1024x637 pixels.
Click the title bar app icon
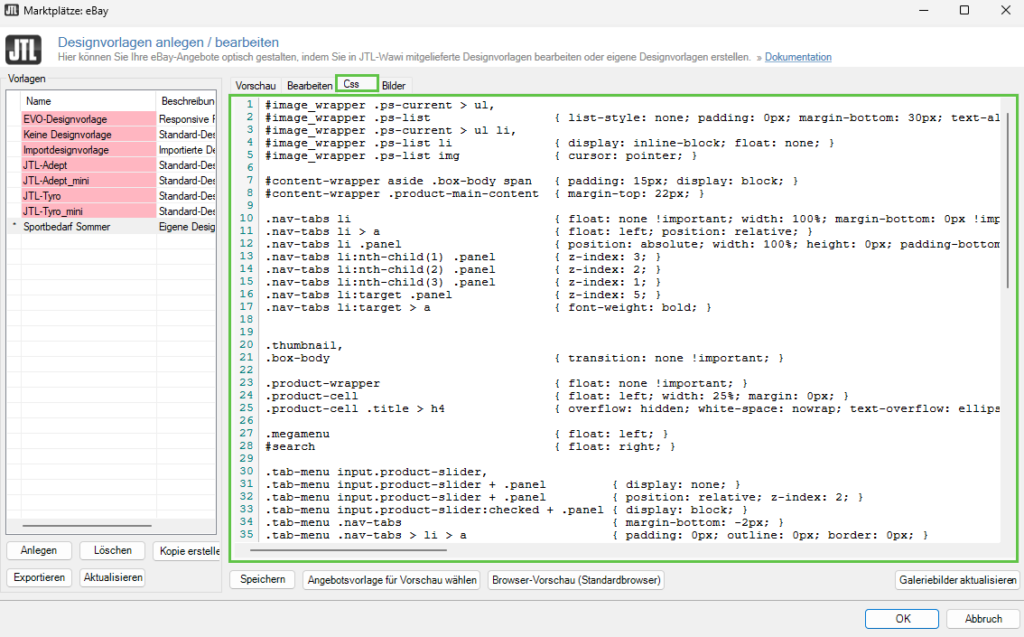coord(13,10)
